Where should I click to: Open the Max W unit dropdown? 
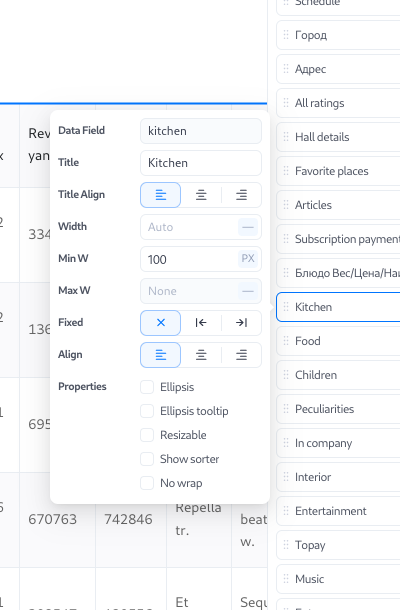pos(248,291)
